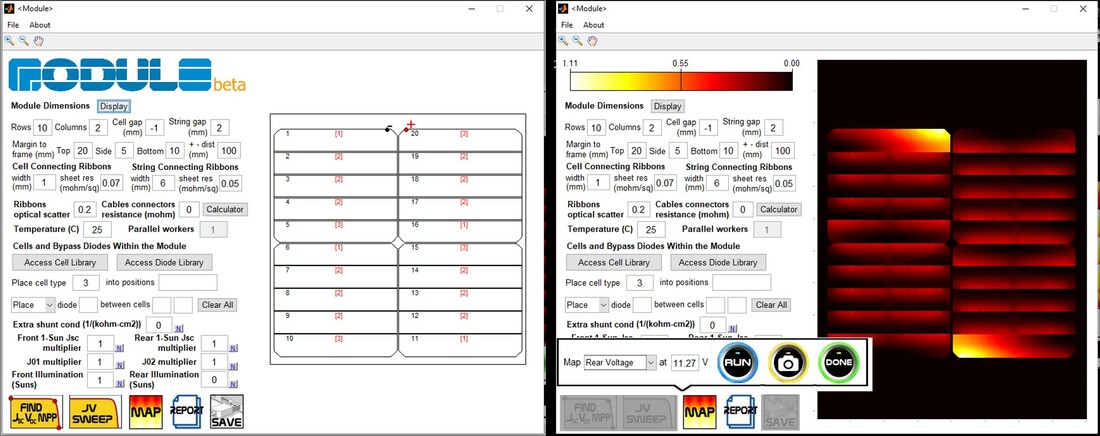Click the FIND Jsc Voc MPP icon in left window
Viewport: 1100px width, 436px height.
[36, 412]
